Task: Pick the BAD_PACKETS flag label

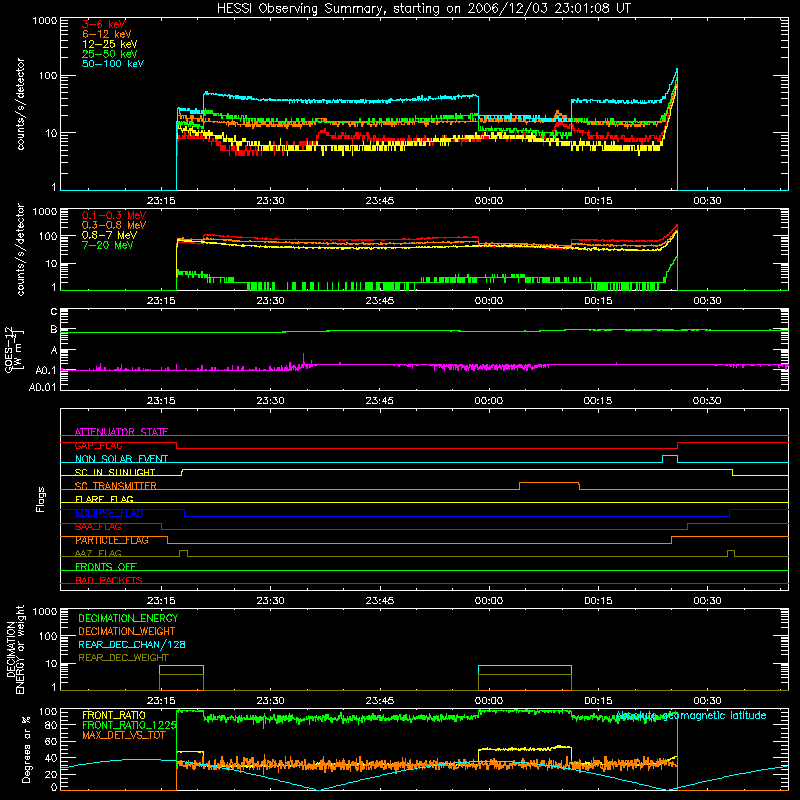Action: [x=109, y=580]
